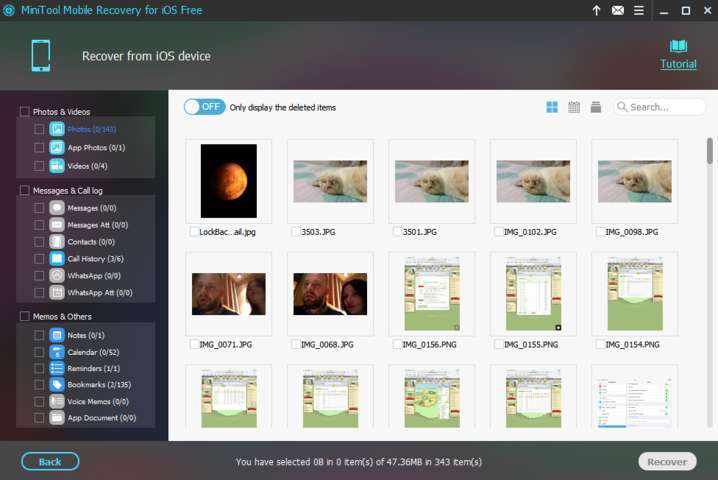Image resolution: width=718 pixels, height=480 pixels.
Task: Tick the Call History (3/6) checkbox
Action: [x=39, y=259]
